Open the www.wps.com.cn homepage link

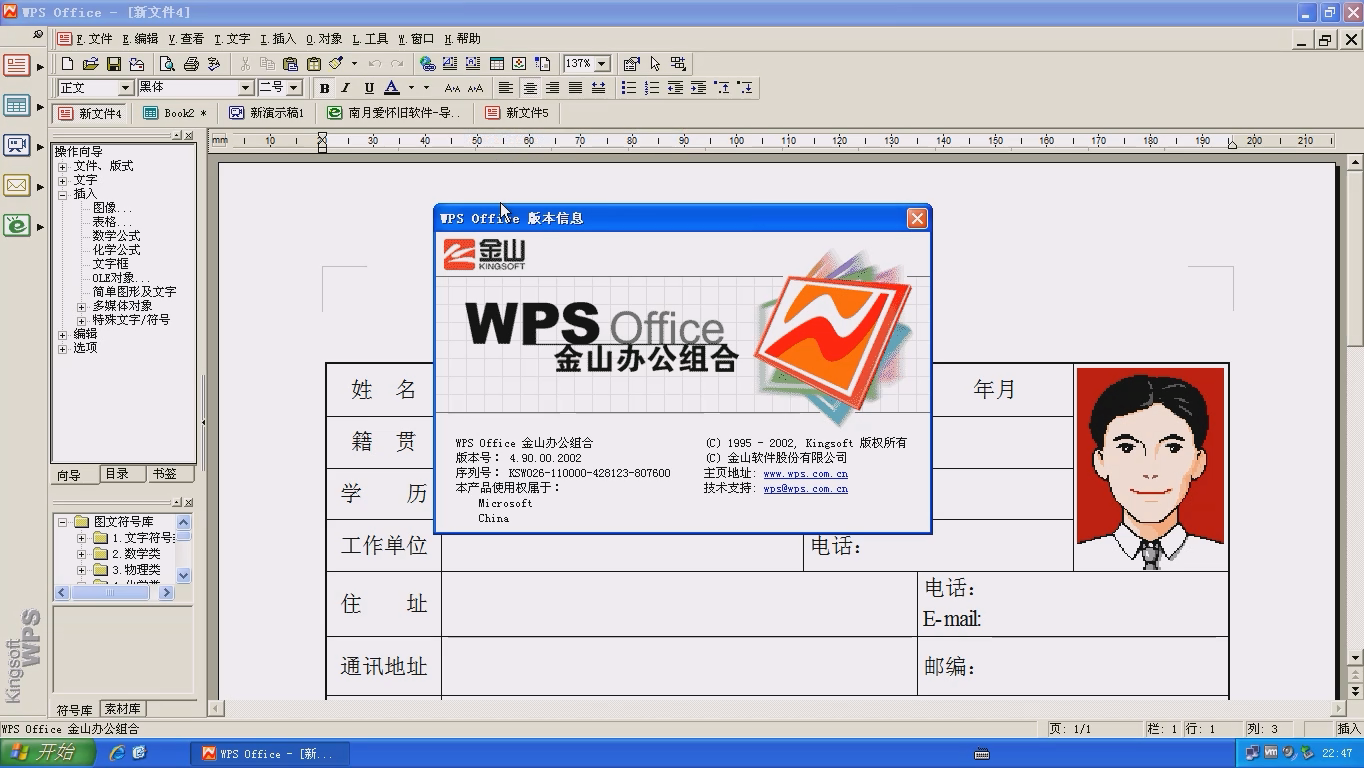(x=805, y=474)
